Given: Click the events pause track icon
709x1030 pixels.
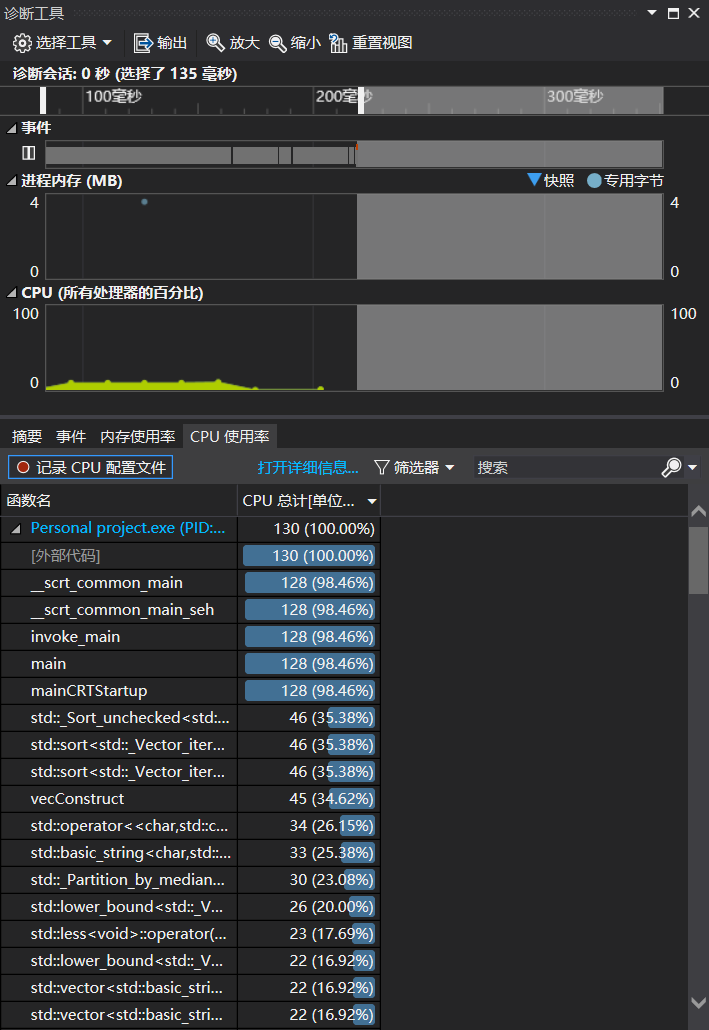Looking at the screenshot, I should coord(28,153).
